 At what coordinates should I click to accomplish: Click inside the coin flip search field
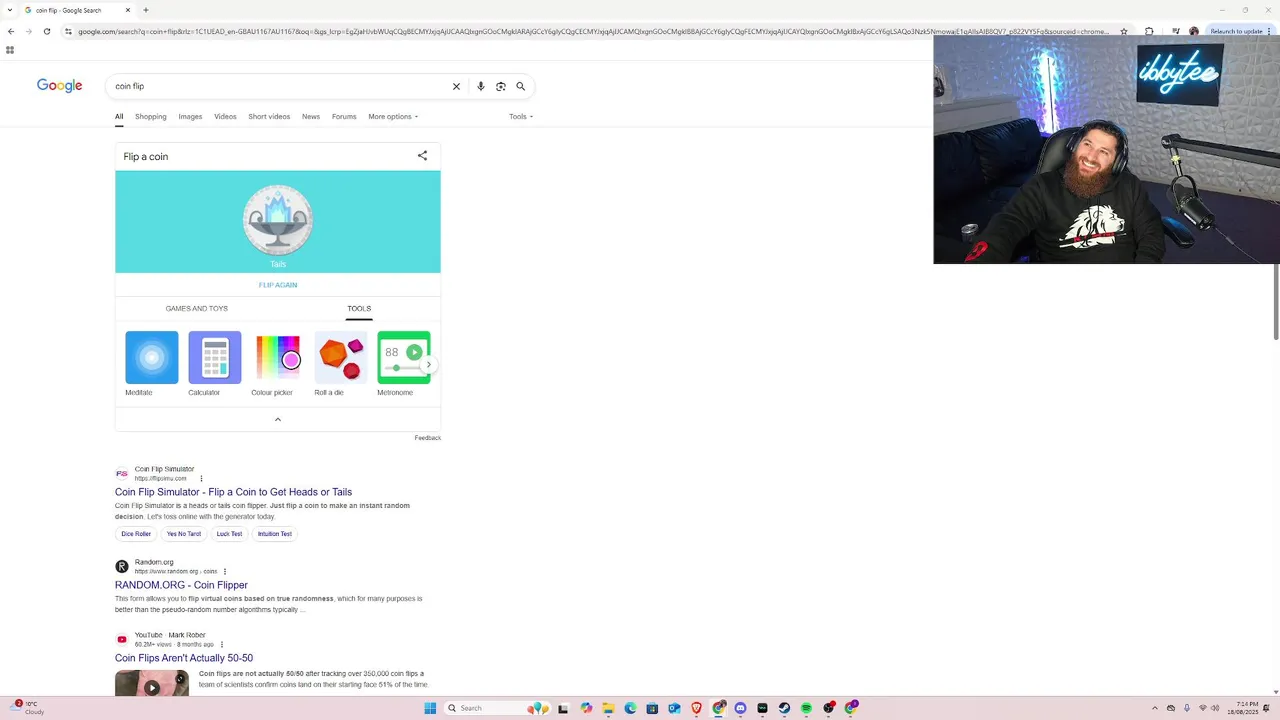tap(280, 86)
